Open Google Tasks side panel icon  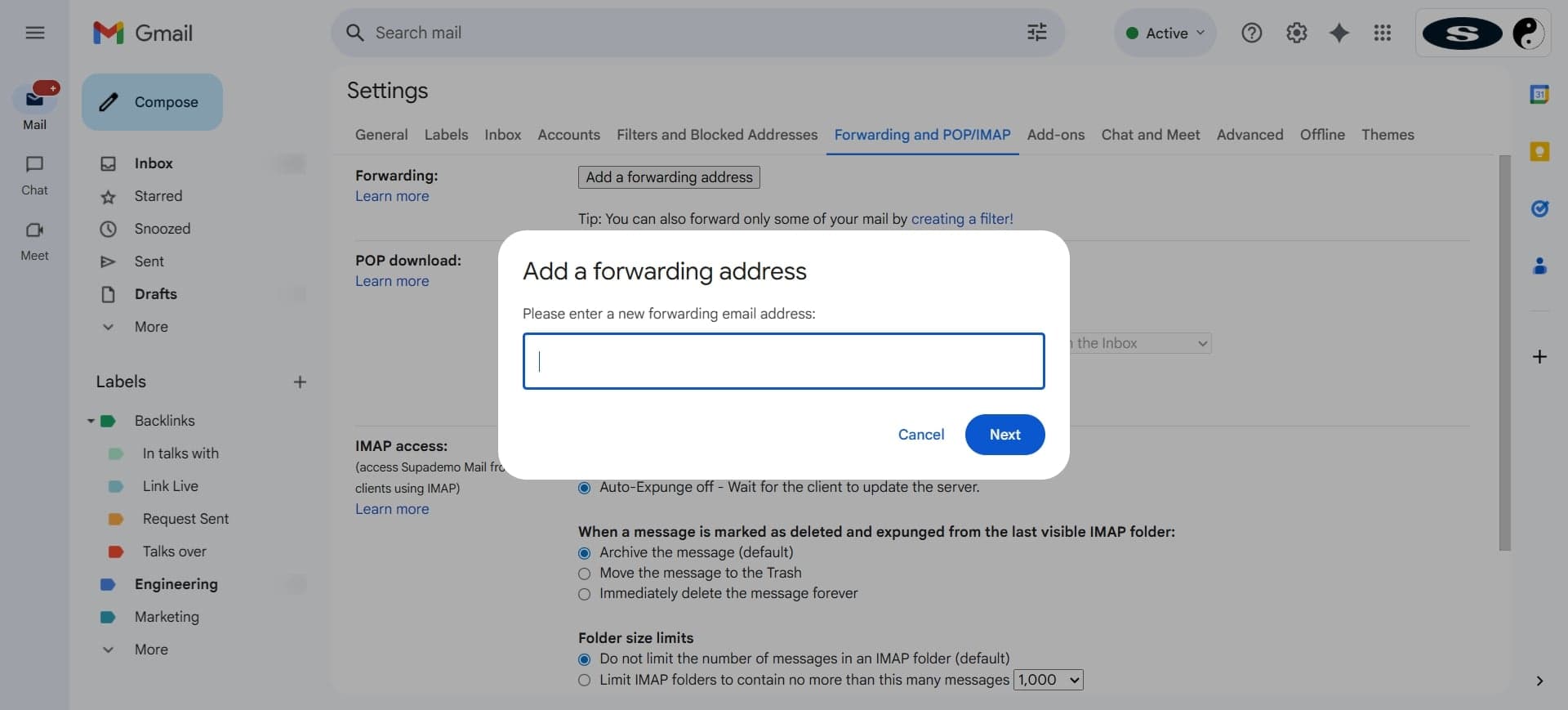1539,208
